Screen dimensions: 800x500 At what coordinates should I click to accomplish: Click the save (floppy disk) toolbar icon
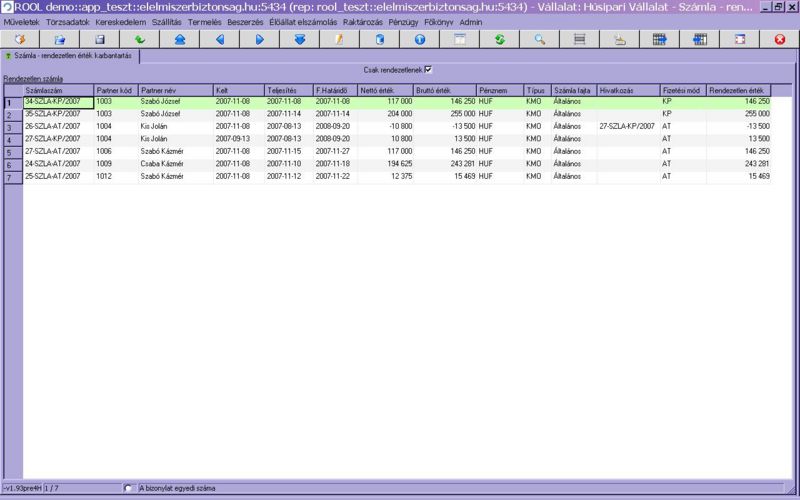tap(100, 40)
